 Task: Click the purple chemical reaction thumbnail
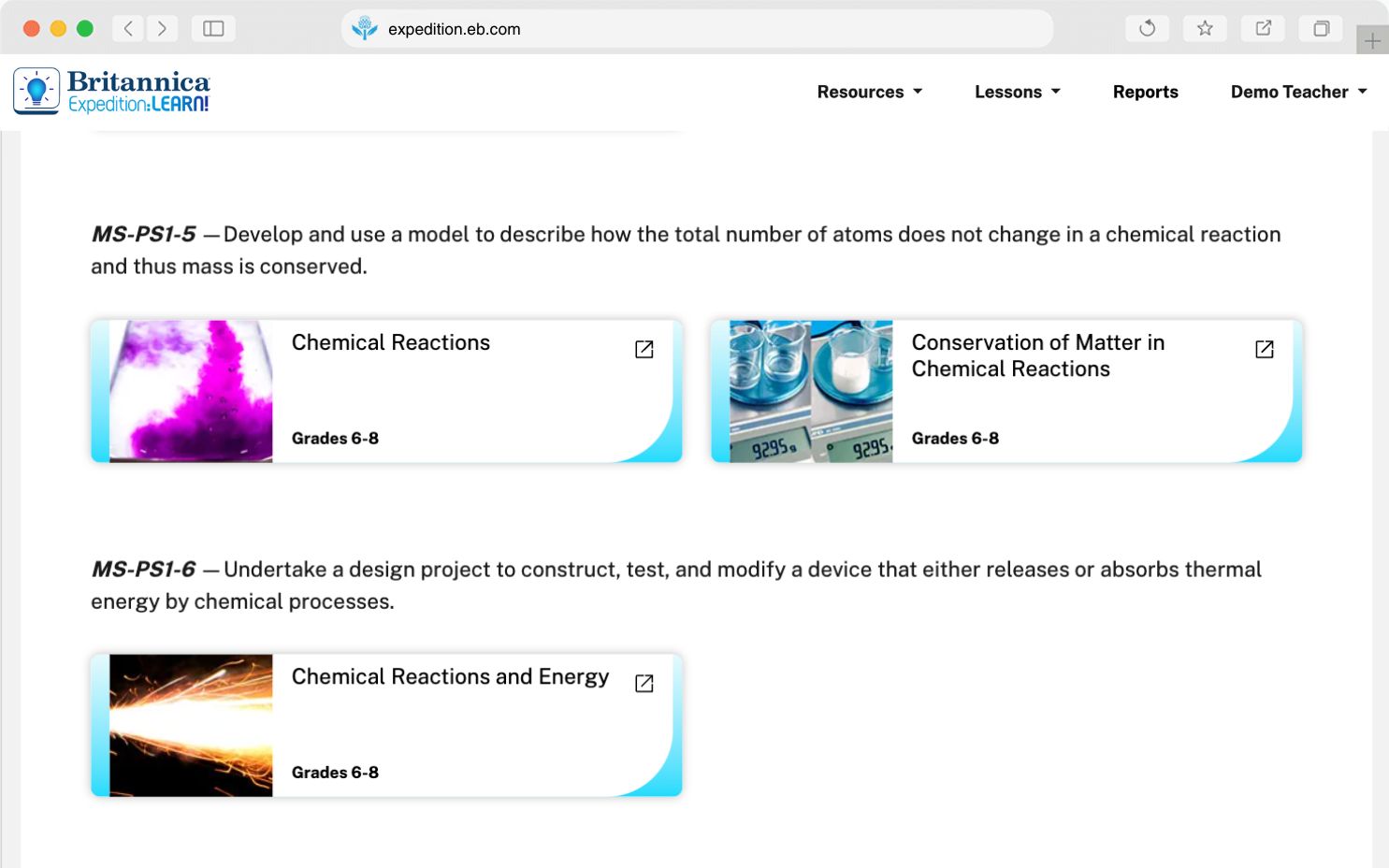(x=191, y=390)
